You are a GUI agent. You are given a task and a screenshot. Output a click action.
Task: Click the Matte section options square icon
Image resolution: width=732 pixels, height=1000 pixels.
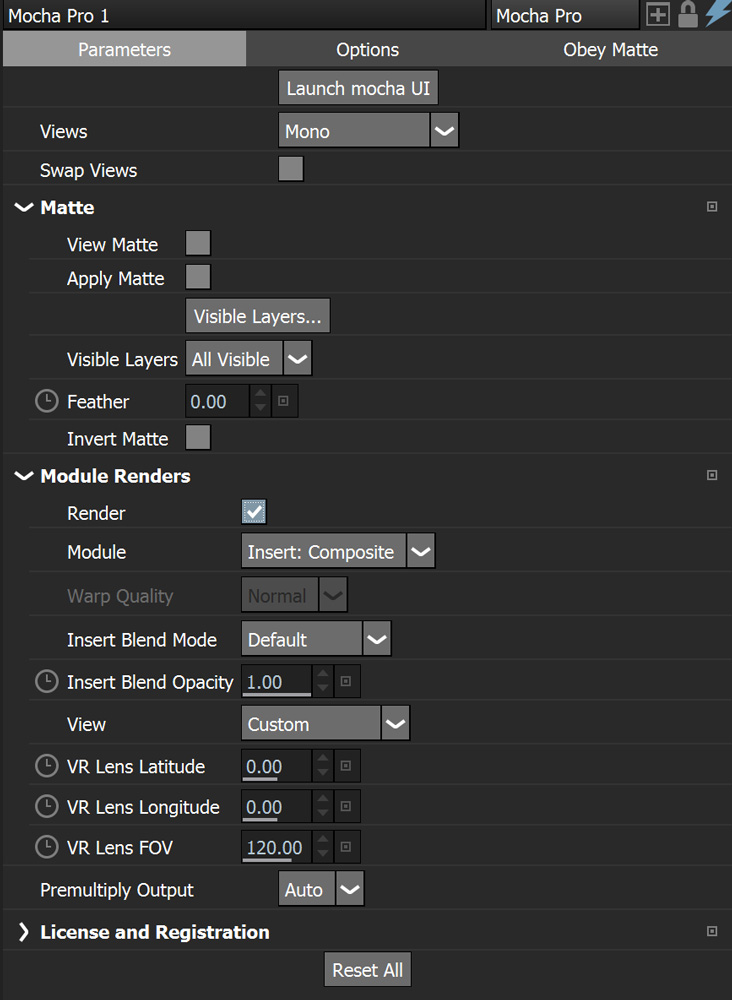712,207
